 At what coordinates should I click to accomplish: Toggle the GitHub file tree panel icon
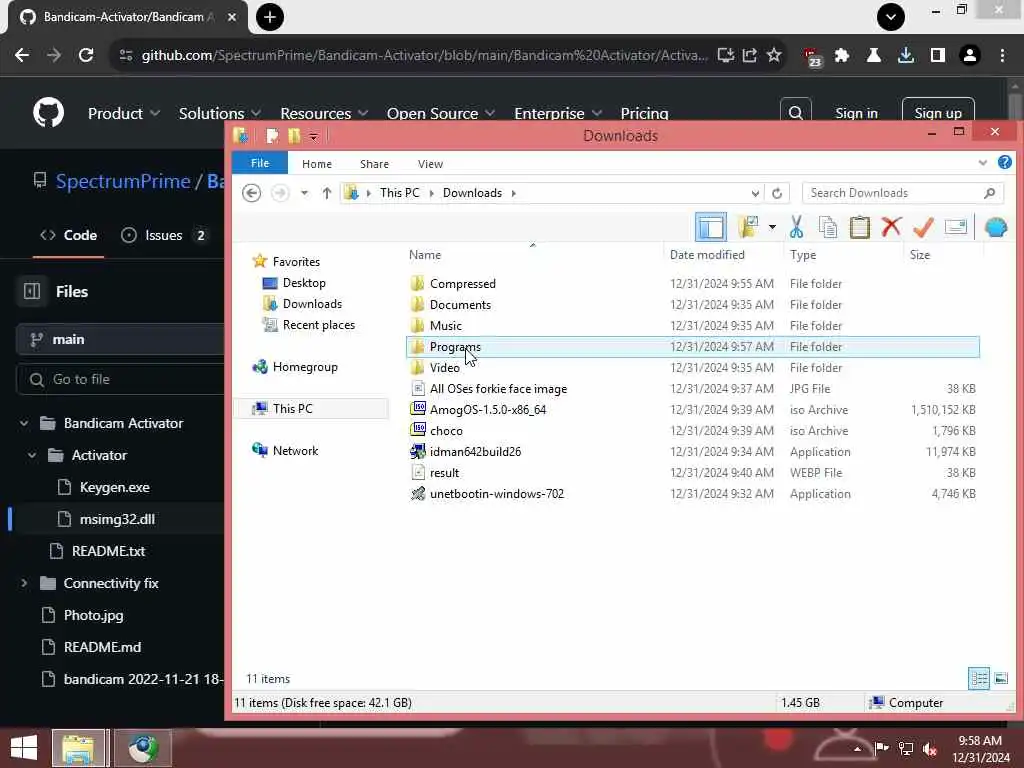coord(31,291)
